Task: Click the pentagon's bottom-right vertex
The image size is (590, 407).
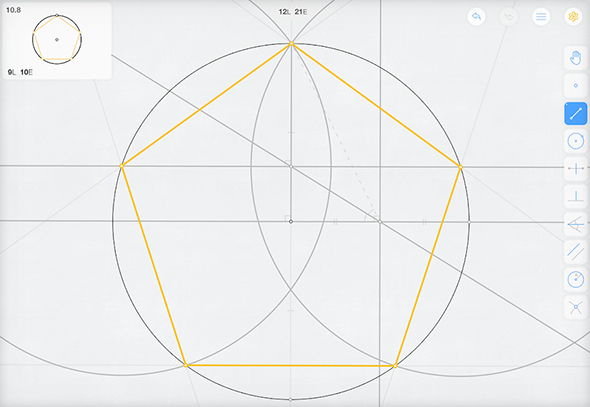Action: [x=395, y=366]
